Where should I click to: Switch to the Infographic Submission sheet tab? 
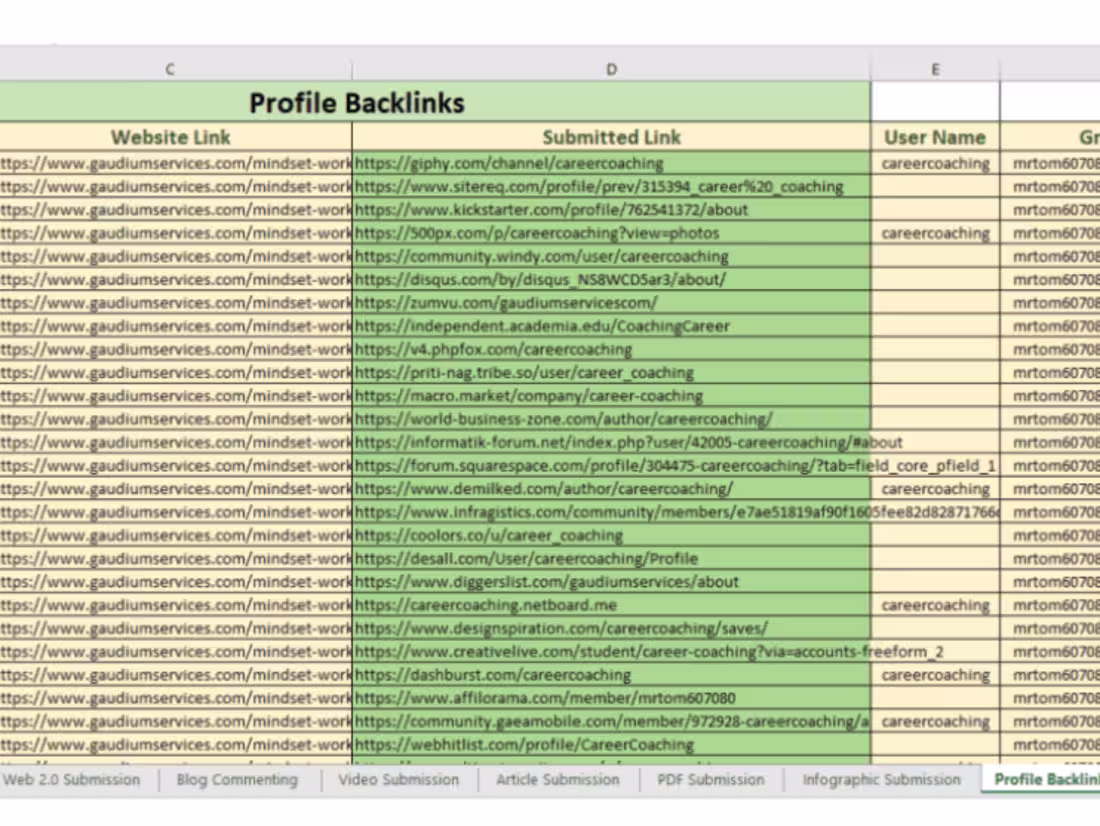point(881,780)
